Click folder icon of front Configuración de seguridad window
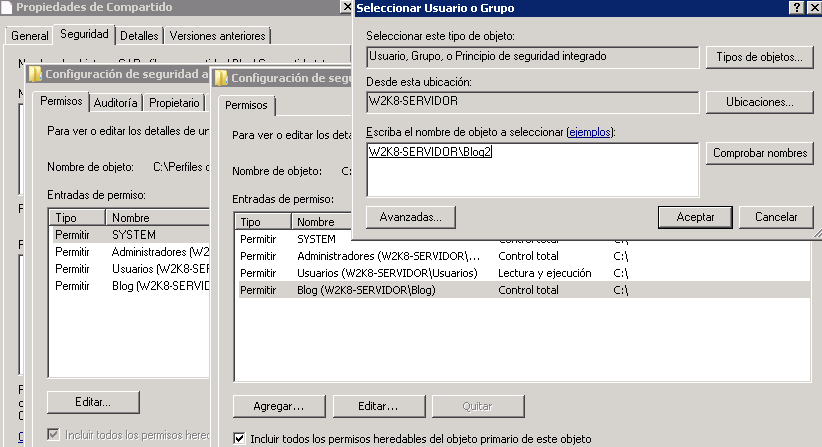Image resolution: width=822 pixels, height=447 pixels. [221, 78]
